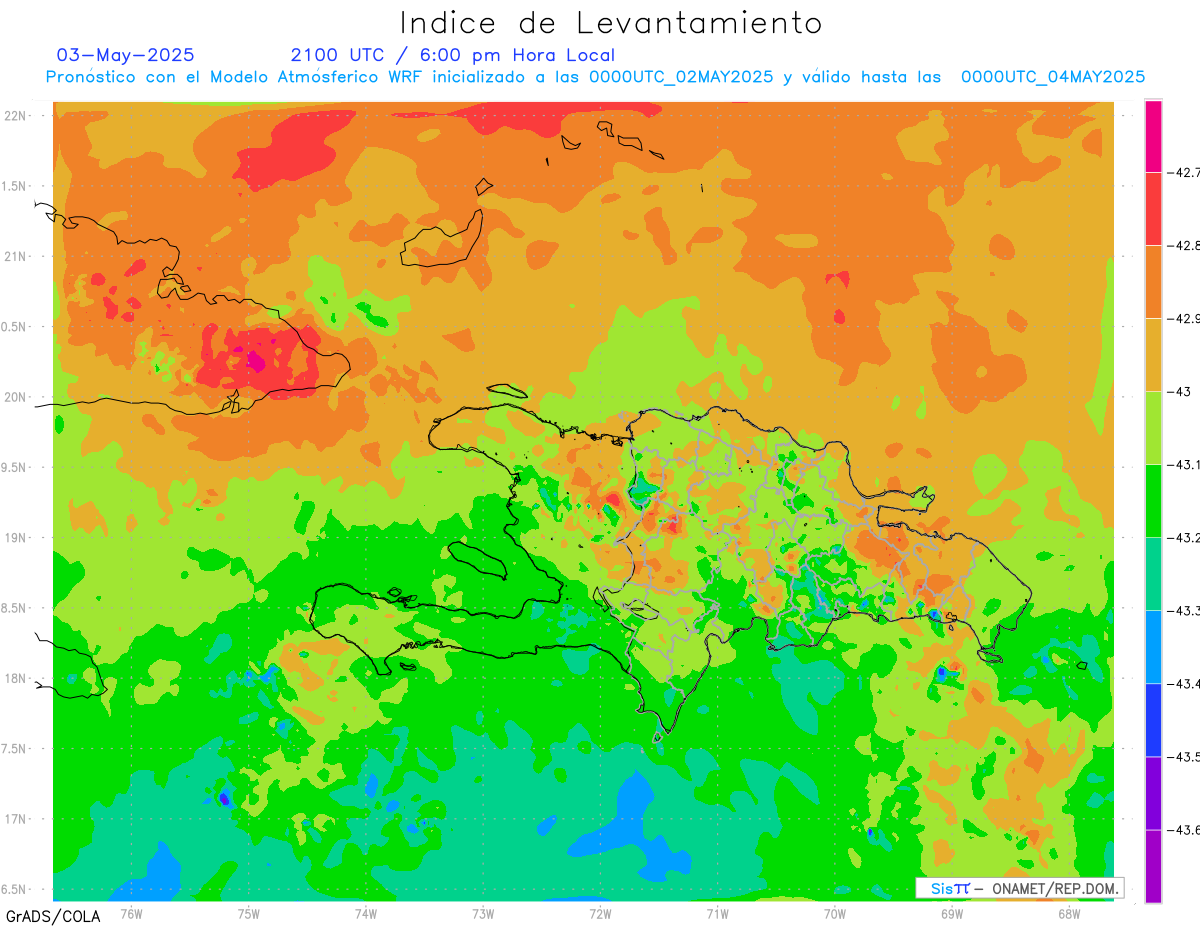The width and height of the screenshot is (1200, 927).
Task: Click the '68W' longitude axis label
Action: pos(1068,913)
